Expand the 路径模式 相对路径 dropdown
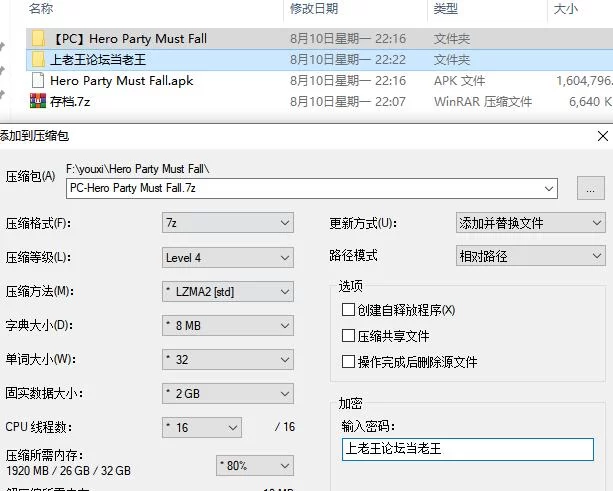 pyautogui.click(x=531, y=256)
